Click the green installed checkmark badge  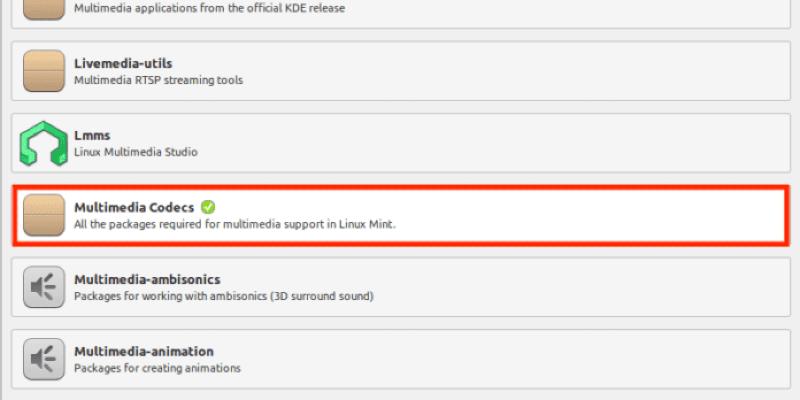tap(207, 207)
